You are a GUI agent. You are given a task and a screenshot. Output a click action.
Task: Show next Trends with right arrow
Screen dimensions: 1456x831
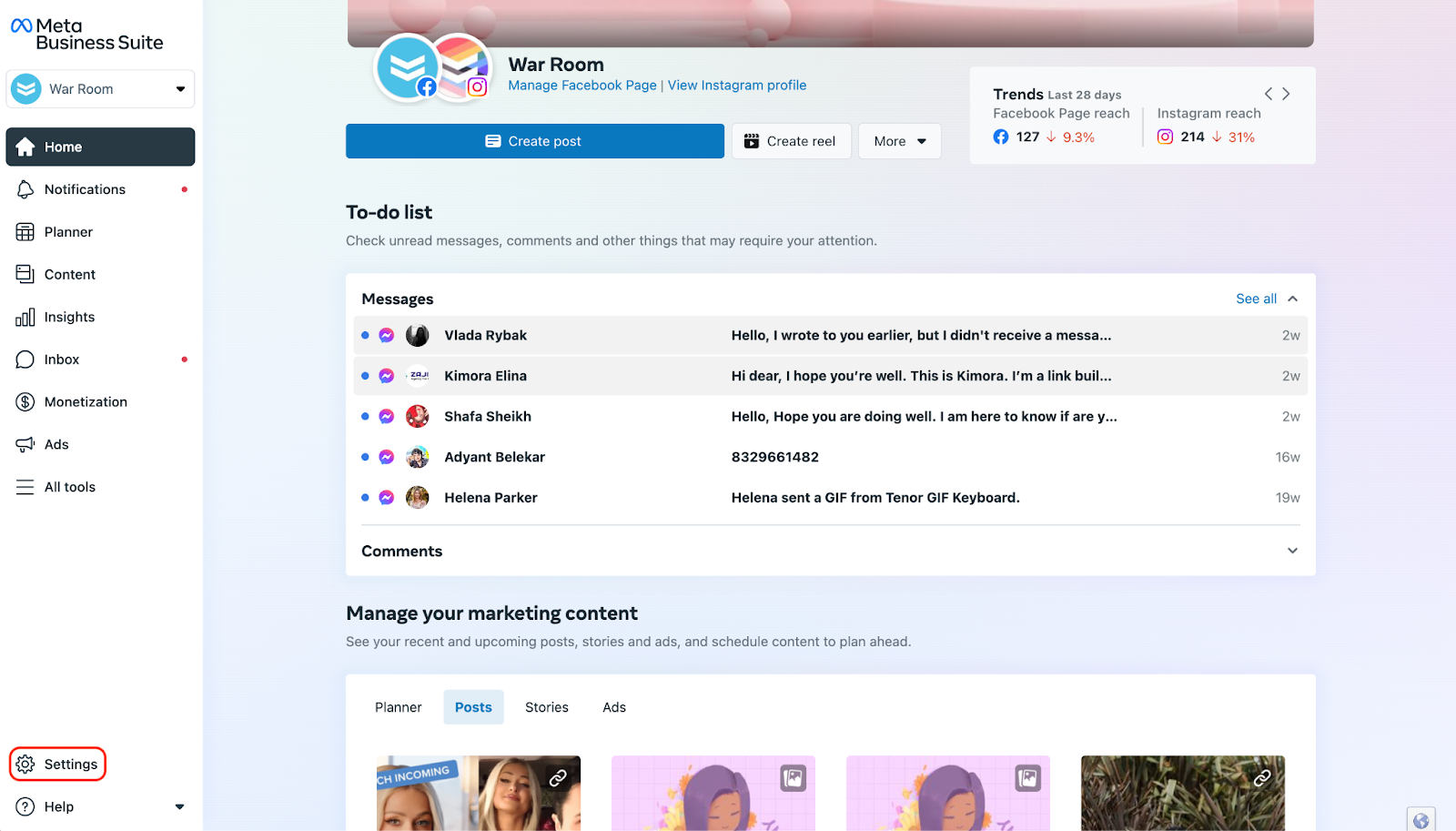(1286, 94)
